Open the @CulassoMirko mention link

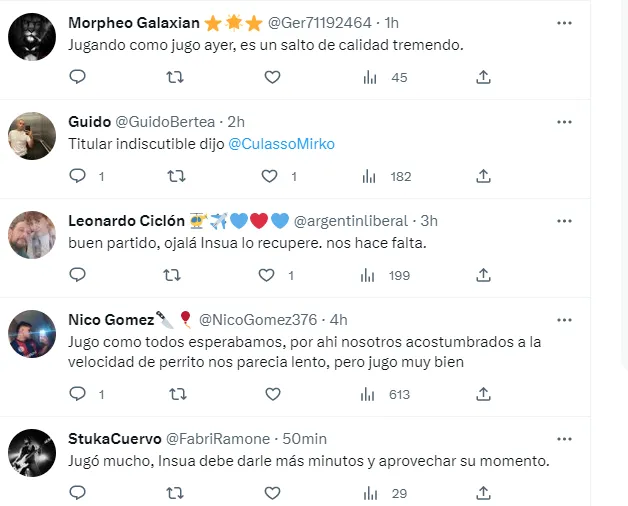point(281,144)
